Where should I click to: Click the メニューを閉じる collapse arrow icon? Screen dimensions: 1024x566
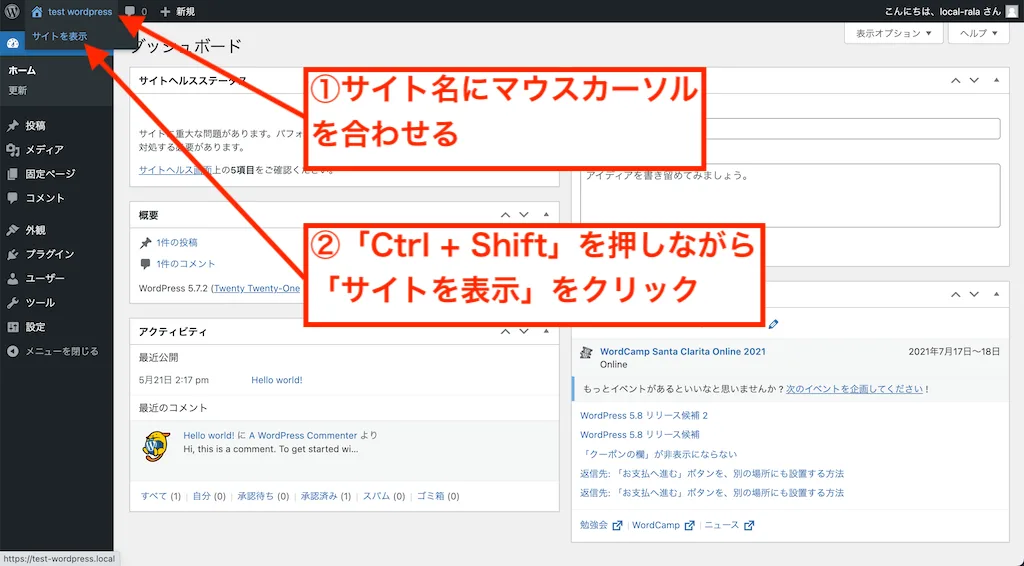coord(12,351)
